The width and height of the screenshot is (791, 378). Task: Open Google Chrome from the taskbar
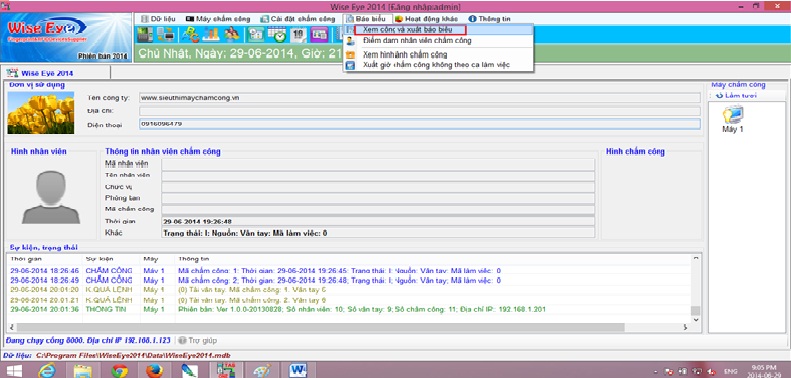click(x=120, y=370)
